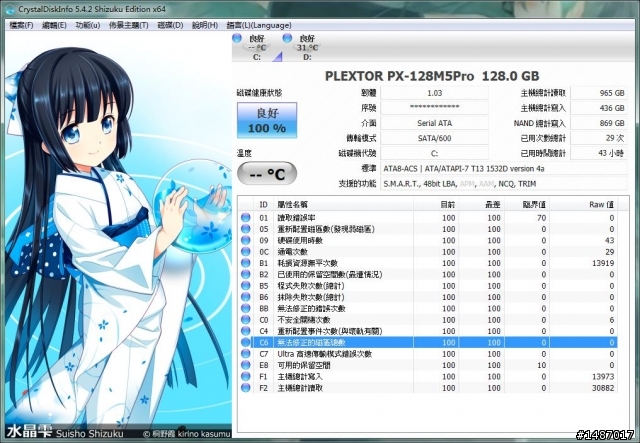
Task: Select row 硬碟使用時數
Action: coord(427,240)
